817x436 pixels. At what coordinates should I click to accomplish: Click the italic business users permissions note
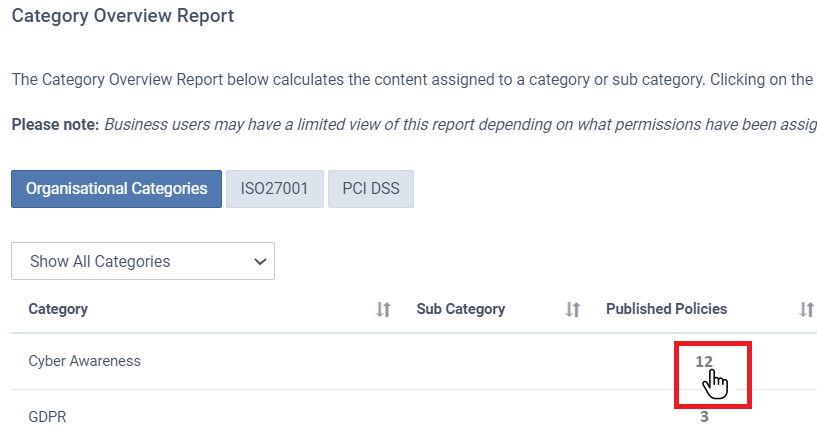coord(461,124)
